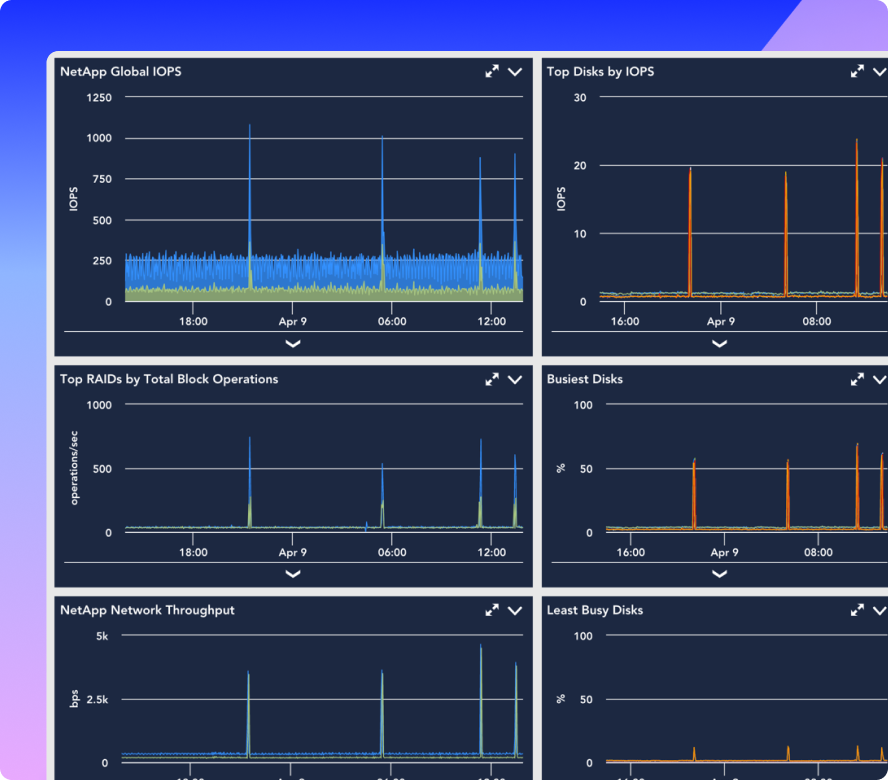The width and height of the screenshot is (888, 780).
Task: Click '16:00' time label in Busiest Disks graph
Action: (x=631, y=552)
